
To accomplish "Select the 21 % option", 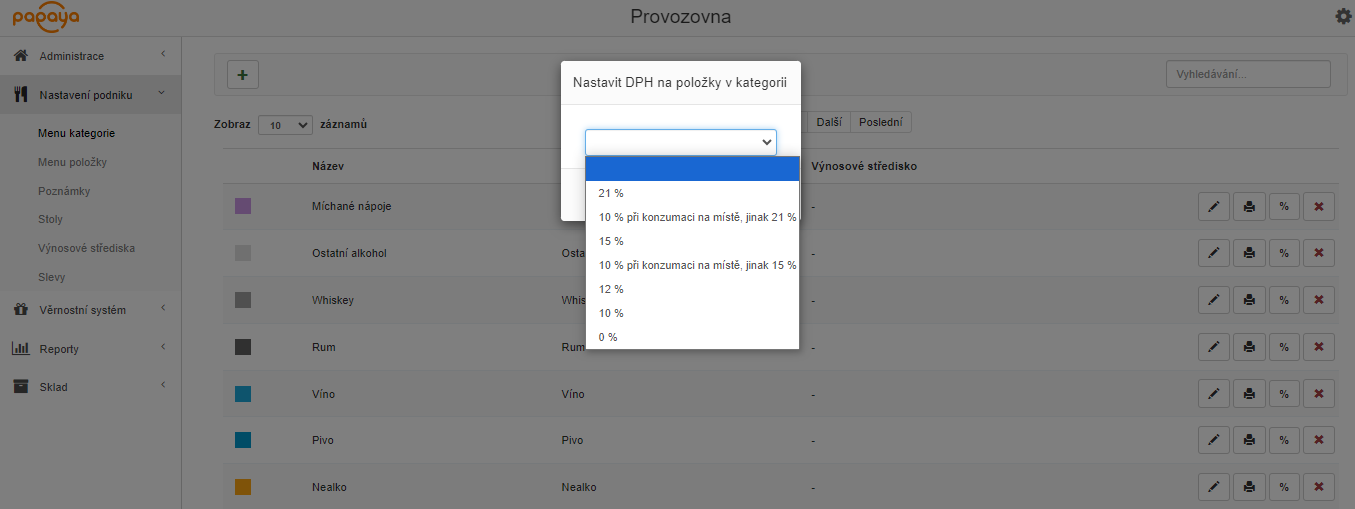I will point(611,193).
